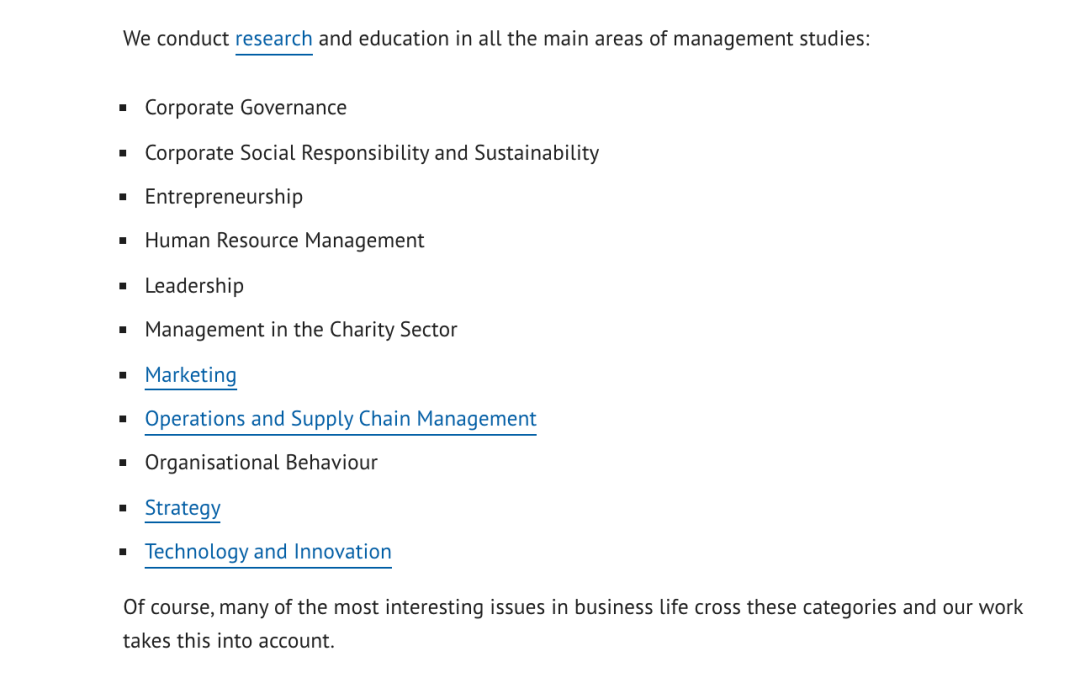This screenshot has height=683, width=1080.
Task: Click the Corporate Governance list item
Action: [245, 108]
